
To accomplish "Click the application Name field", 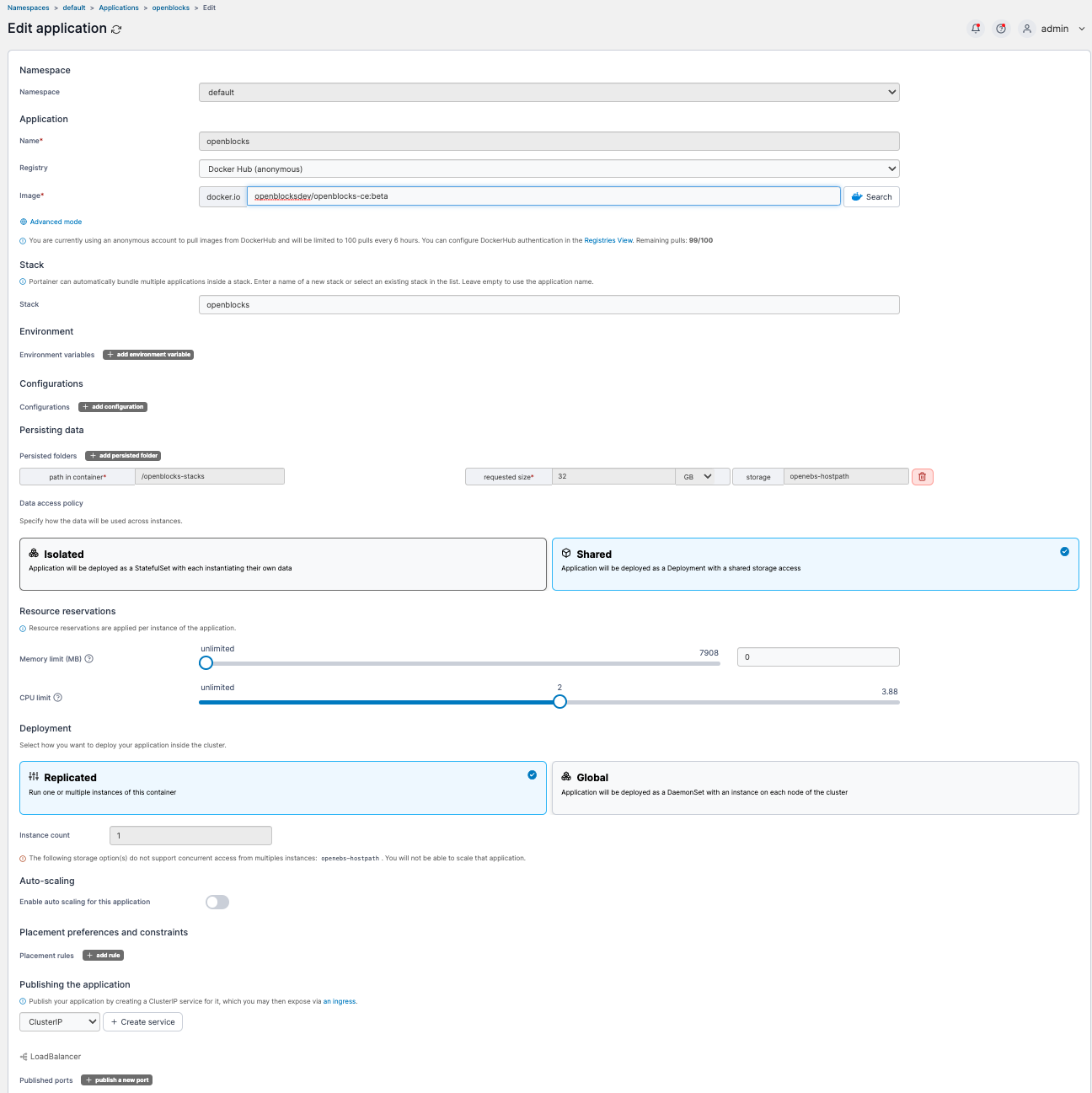I will (549, 142).
